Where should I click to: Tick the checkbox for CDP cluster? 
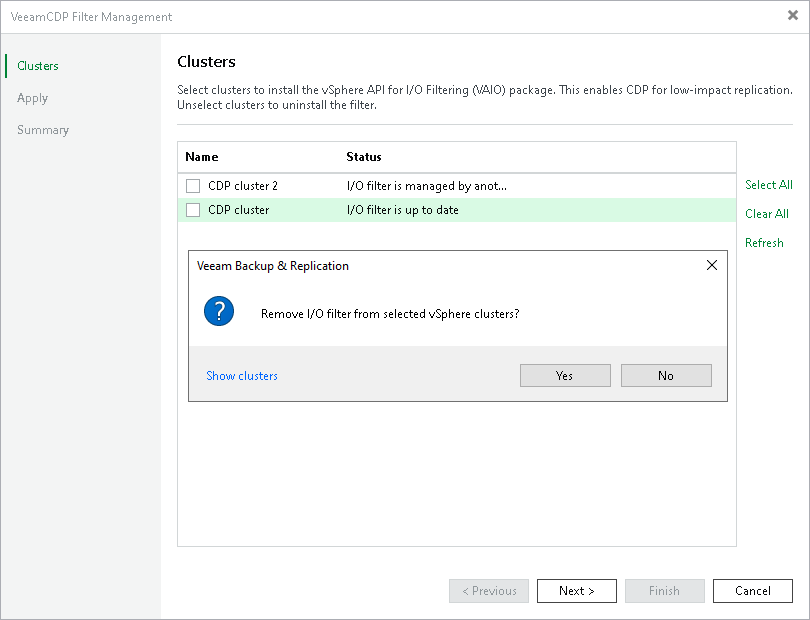pyautogui.click(x=193, y=210)
